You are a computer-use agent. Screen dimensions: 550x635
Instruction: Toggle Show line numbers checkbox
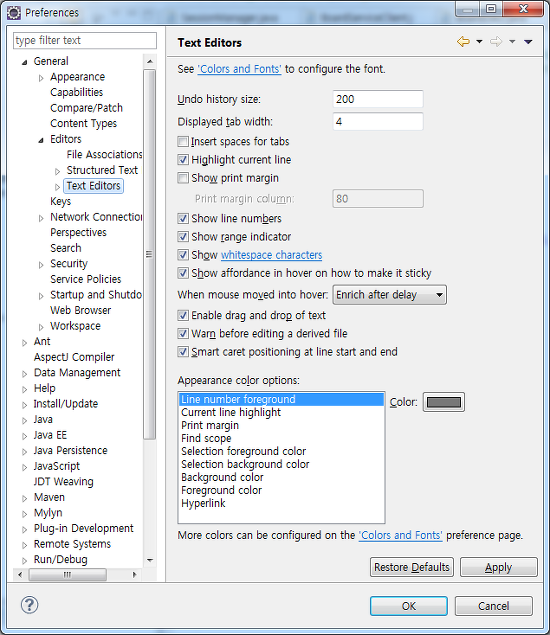pos(183,218)
